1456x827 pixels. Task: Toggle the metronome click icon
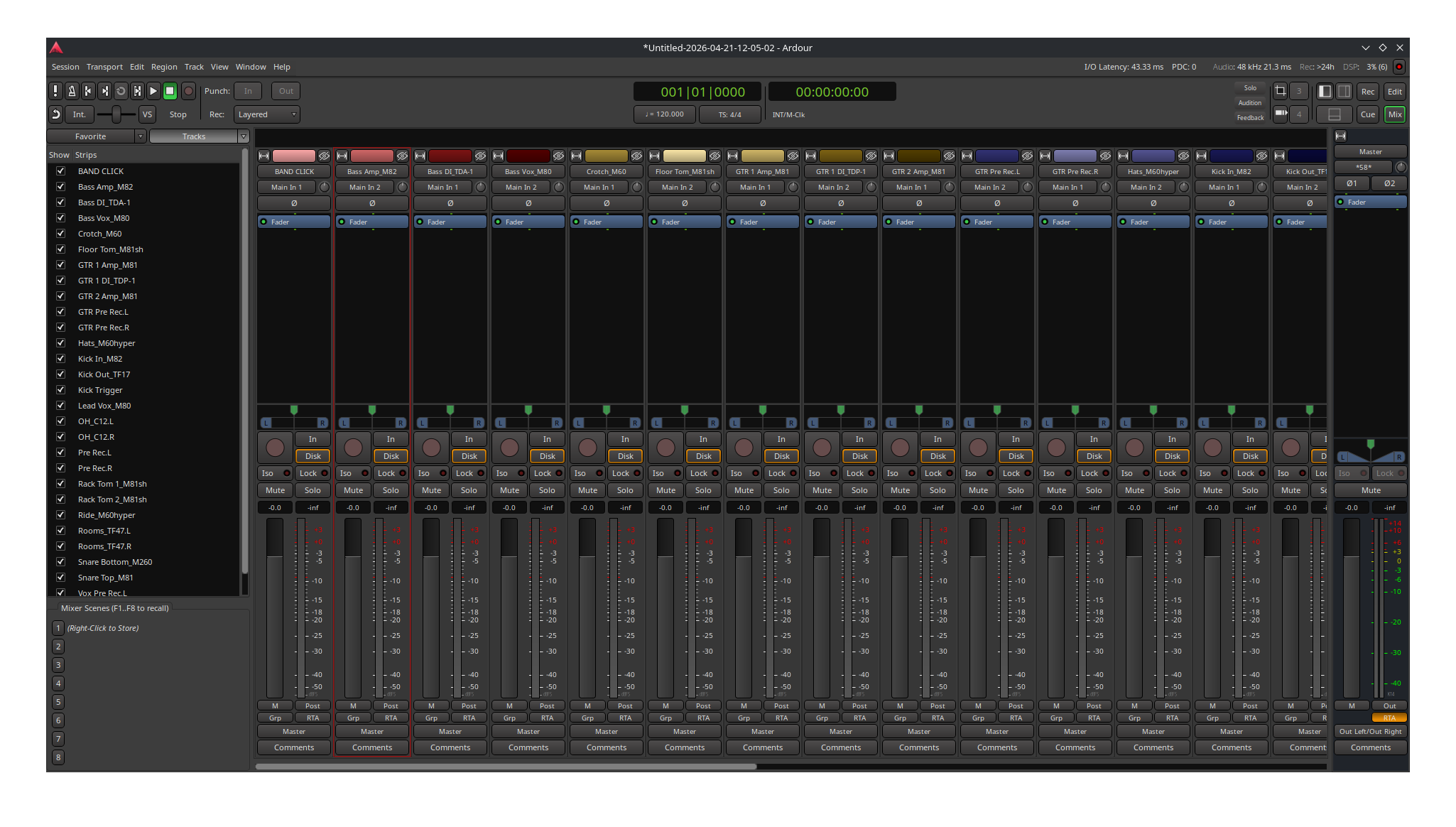72,91
